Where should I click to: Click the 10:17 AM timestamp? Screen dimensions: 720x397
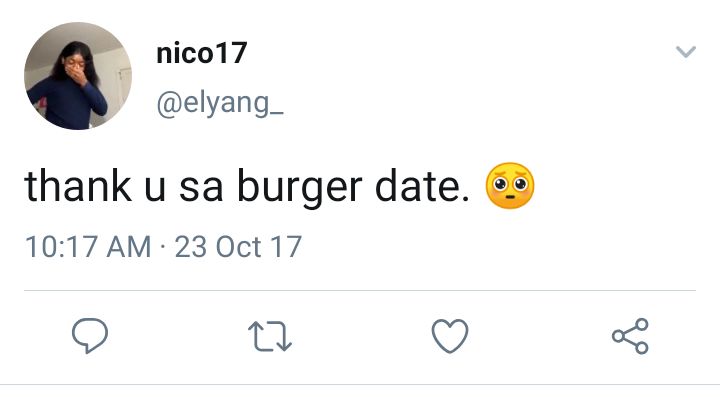[88, 247]
